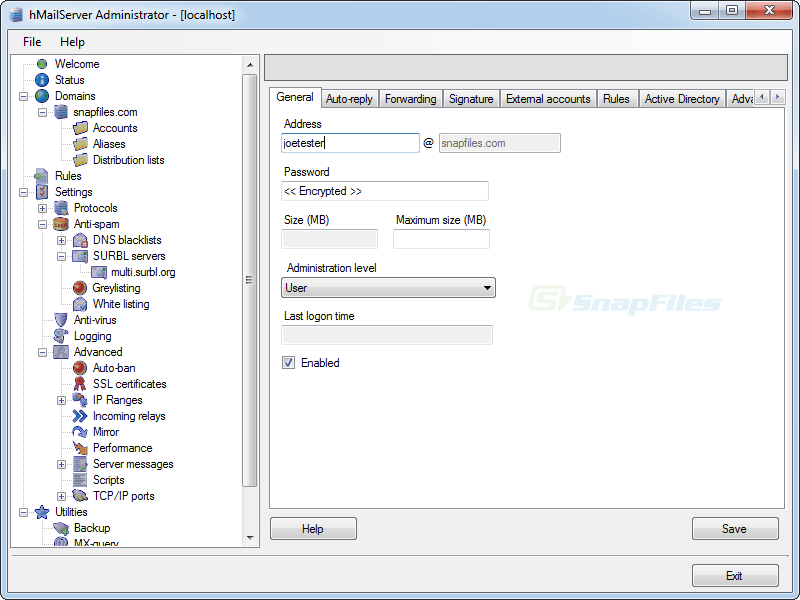
Task: Click the IP Ranges icon
Action: pos(80,400)
